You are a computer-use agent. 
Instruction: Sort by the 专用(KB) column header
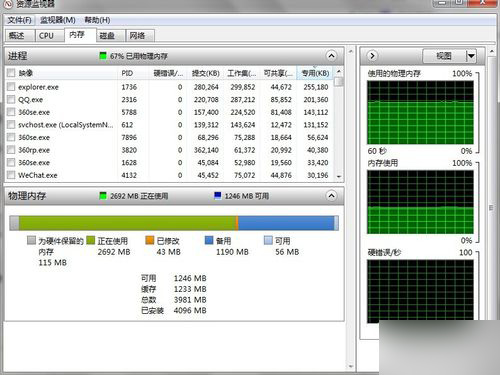tap(315, 73)
